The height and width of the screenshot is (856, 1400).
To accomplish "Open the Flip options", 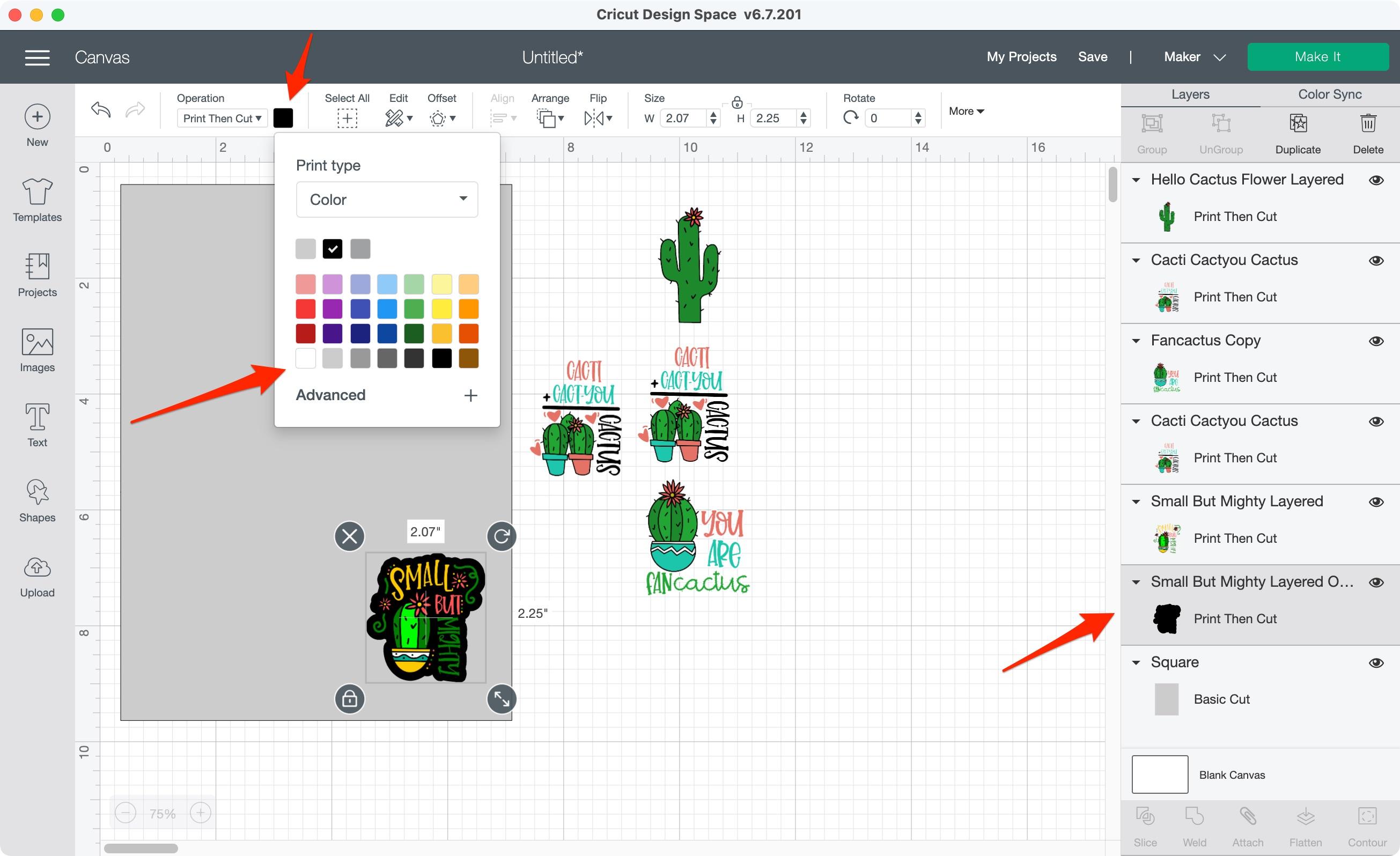I will [x=598, y=118].
